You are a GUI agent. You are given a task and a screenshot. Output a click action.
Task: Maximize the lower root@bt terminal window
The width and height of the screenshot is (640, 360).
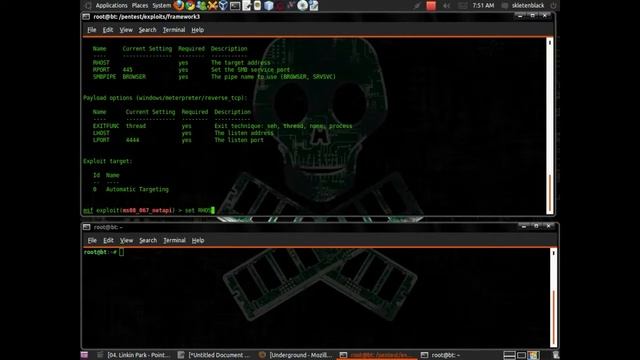(536, 226)
